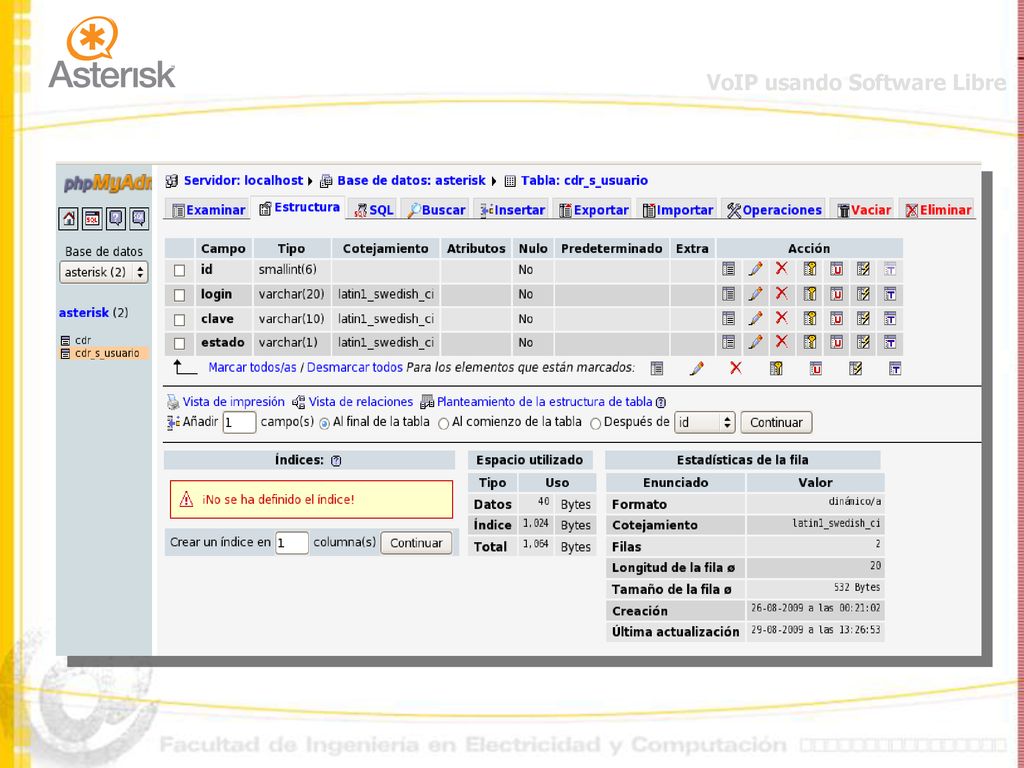1024x768 pixels.
Task: Switch to the Operaciones tab
Action: 774,210
